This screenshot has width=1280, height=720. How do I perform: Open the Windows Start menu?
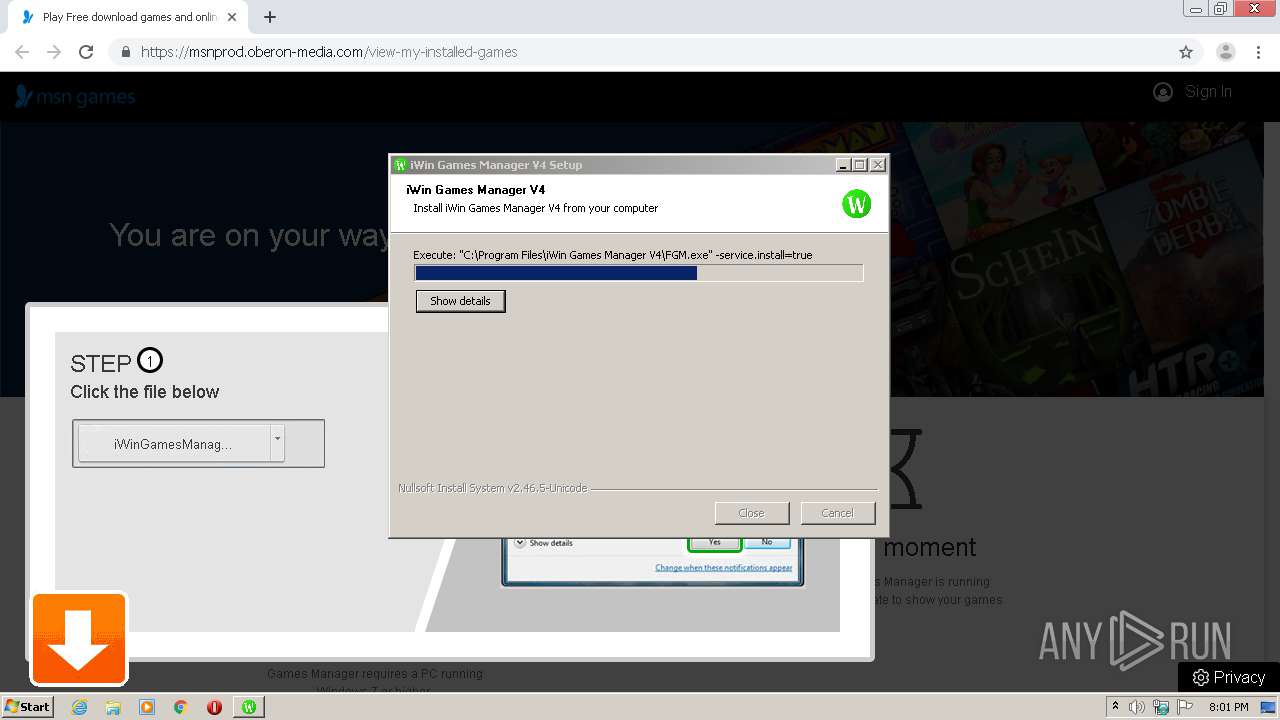point(27,706)
